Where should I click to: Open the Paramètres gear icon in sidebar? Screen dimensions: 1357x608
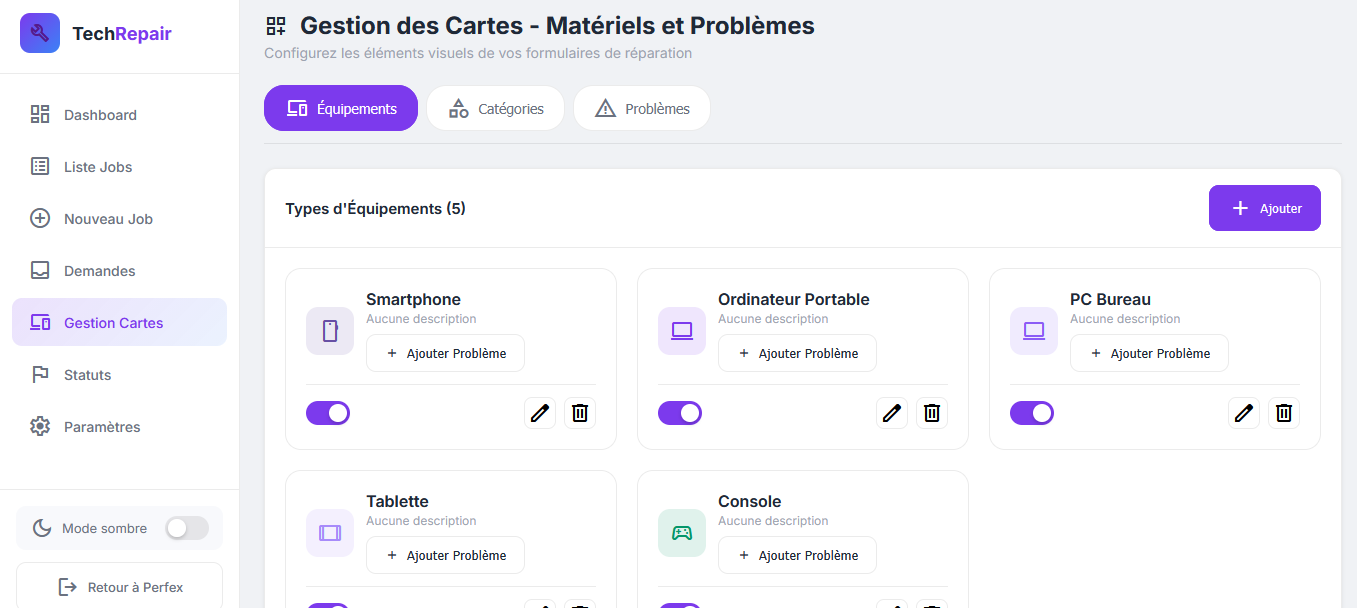(40, 426)
